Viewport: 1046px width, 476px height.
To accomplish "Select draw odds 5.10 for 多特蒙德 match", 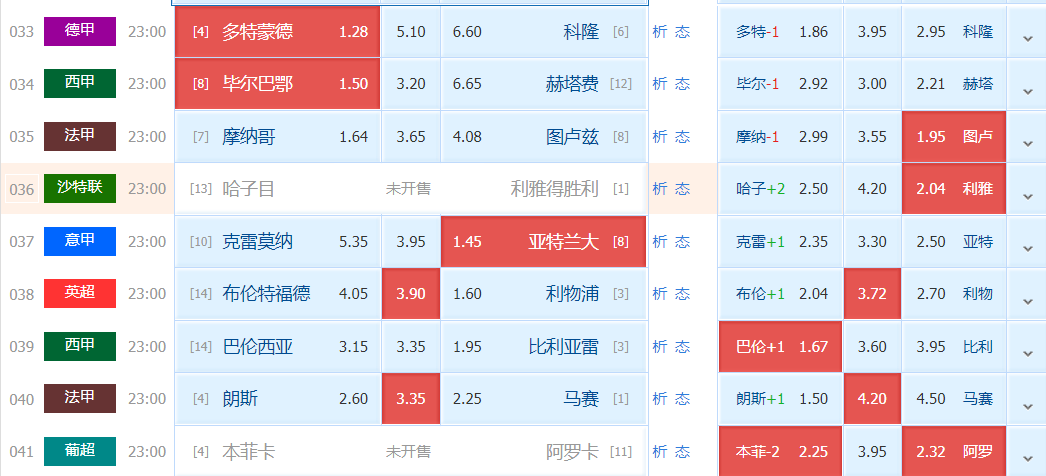I will click(411, 31).
